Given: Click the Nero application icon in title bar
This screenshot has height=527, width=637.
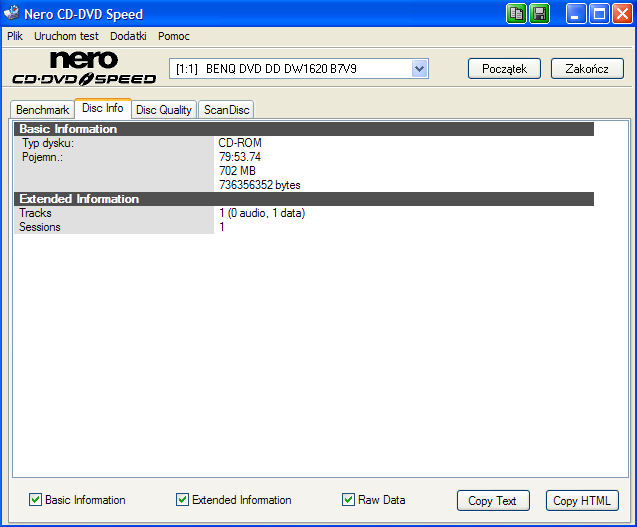Looking at the screenshot, I should (x=11, y=13).
